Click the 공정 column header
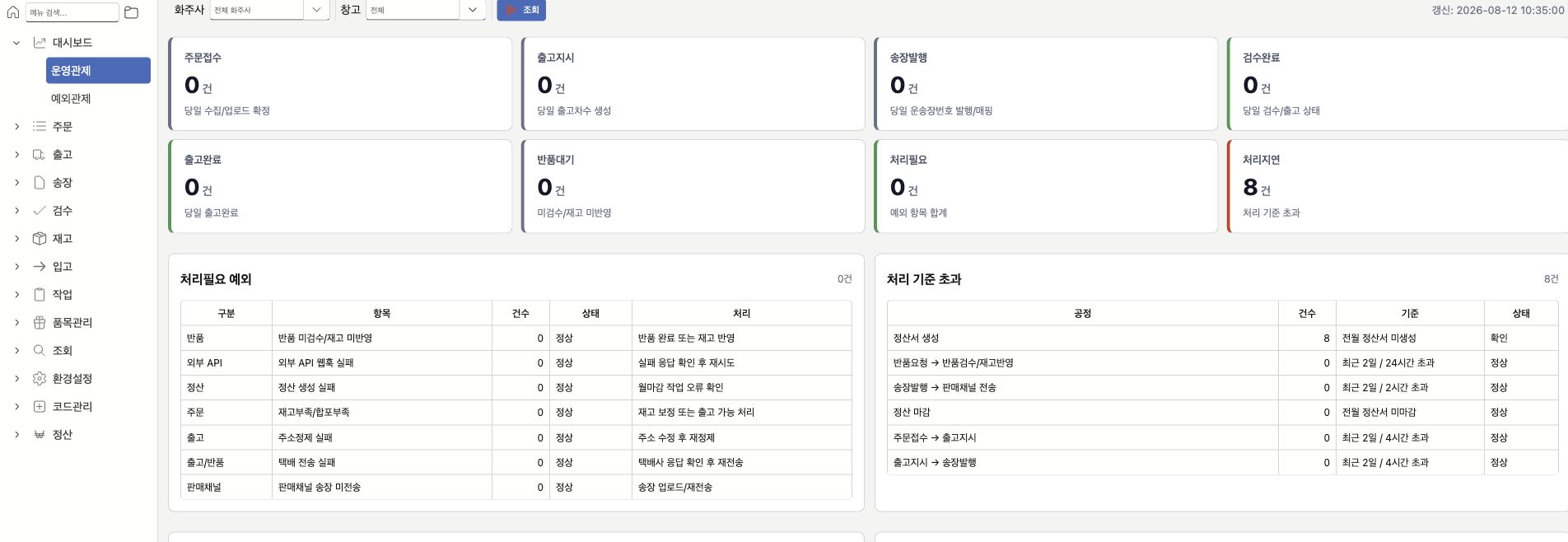The width and height of the screenshot is (1568, 542). pyautogui.click(x=1083, y=313)
